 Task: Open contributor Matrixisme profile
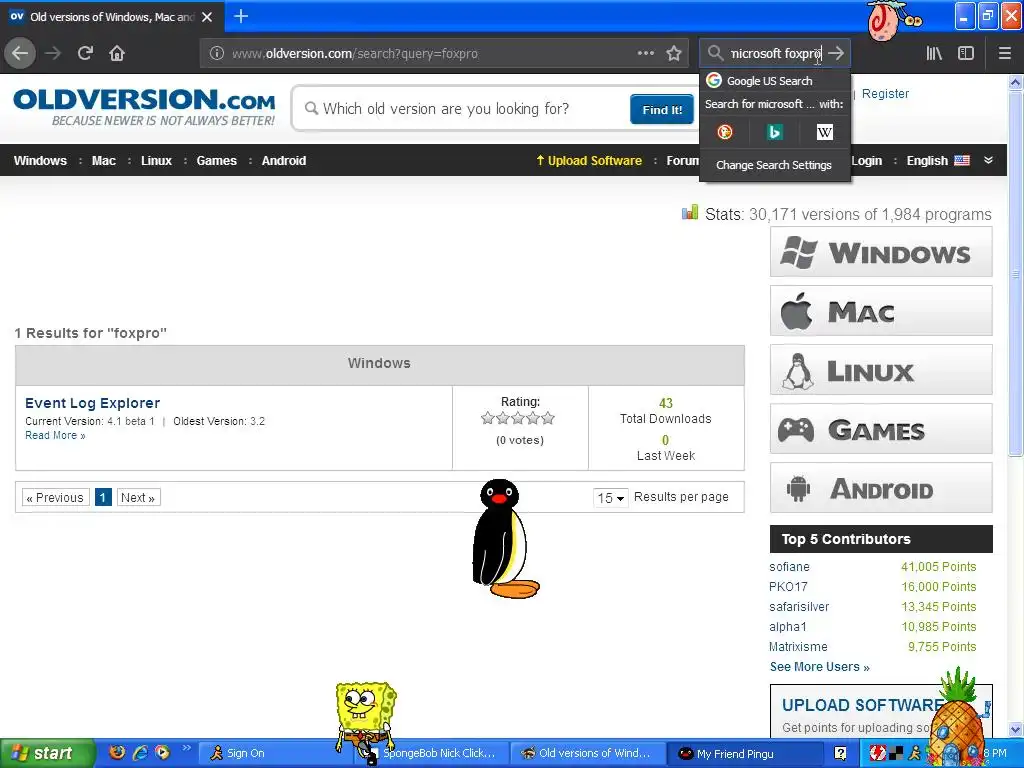(797, 647)
